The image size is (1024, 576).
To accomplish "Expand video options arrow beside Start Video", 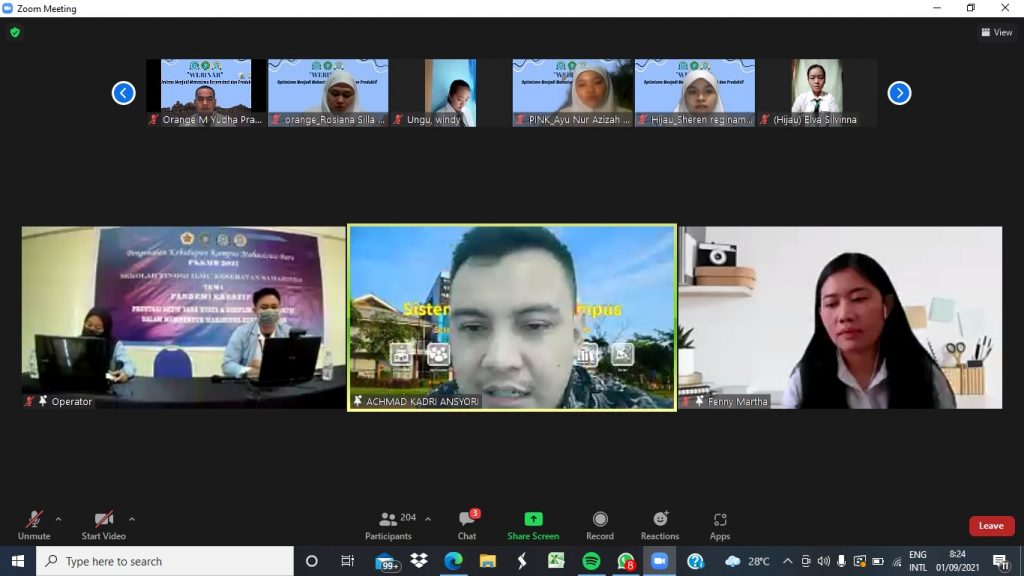I will click(132, 519).
